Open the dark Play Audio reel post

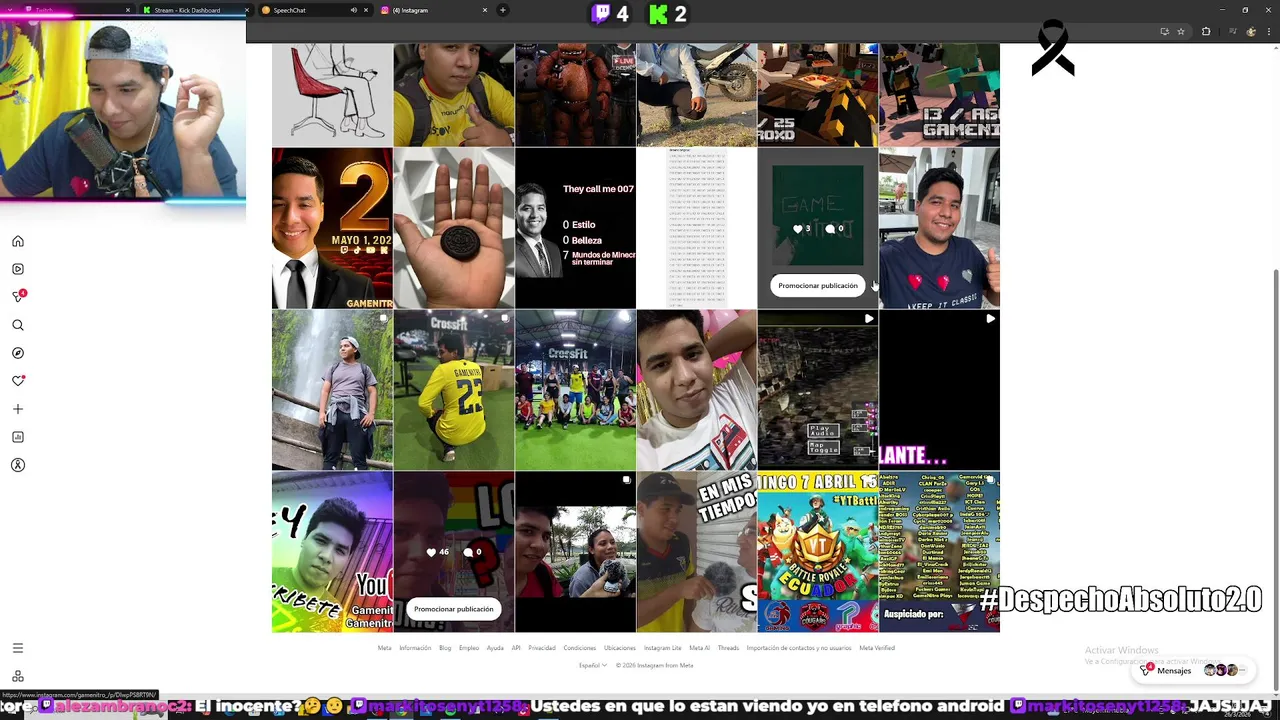818,390
